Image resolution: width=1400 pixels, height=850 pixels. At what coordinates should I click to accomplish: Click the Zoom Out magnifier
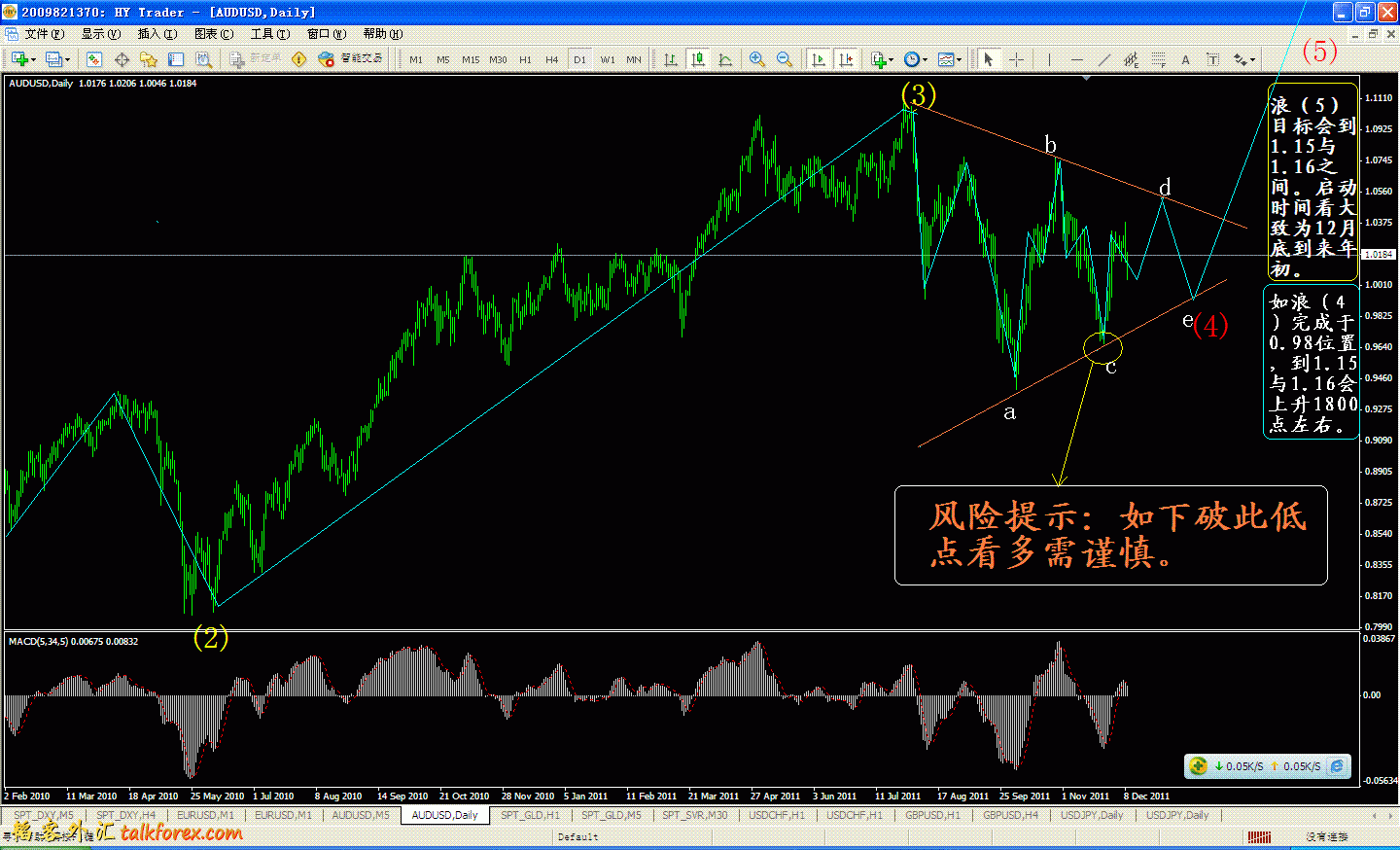(785, 59)
